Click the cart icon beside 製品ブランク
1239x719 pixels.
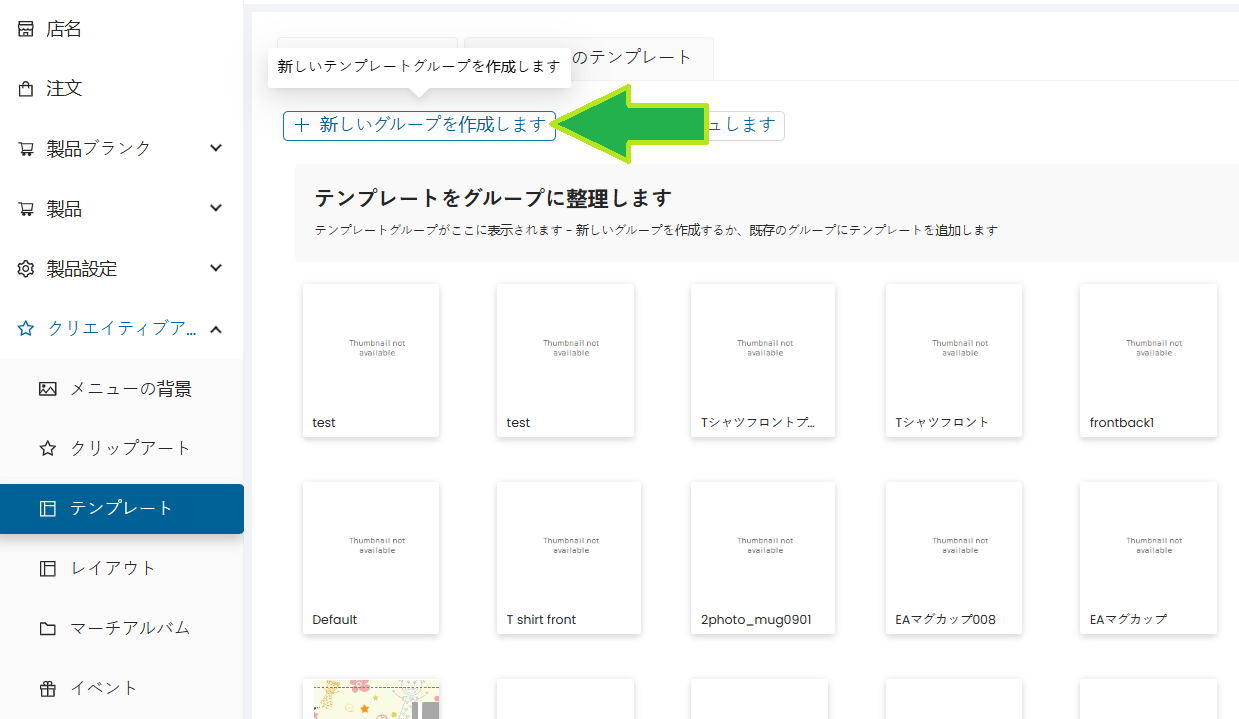pyautogui.click(x=26, y=149)
